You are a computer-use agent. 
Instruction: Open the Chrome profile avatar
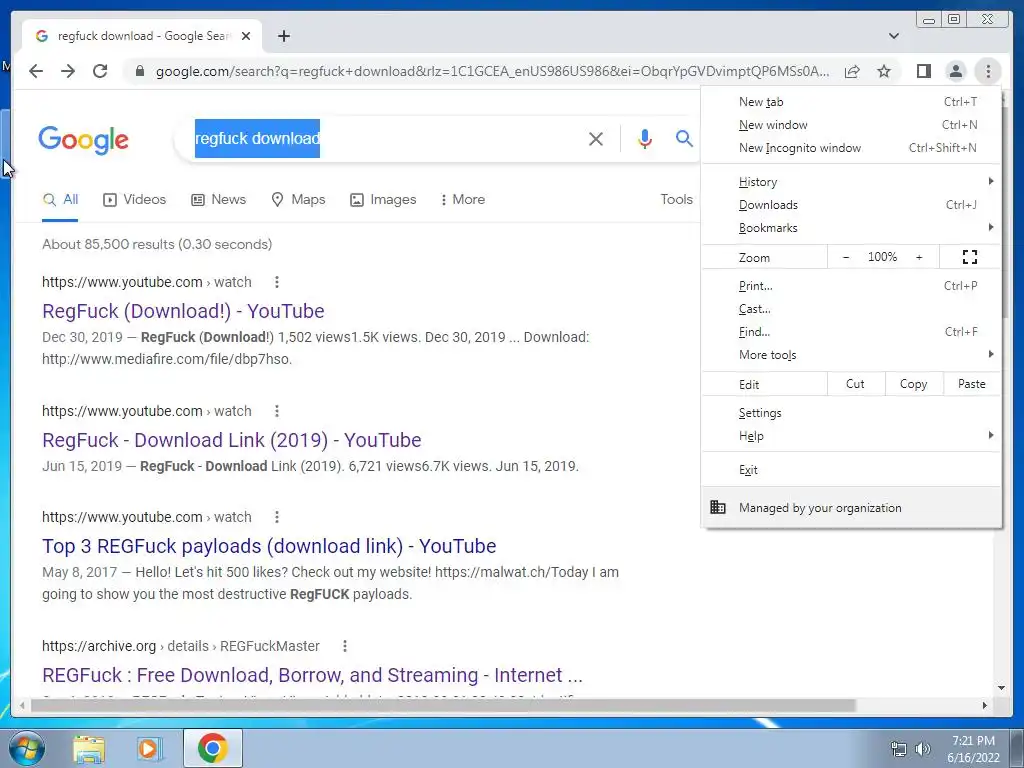click(955, 71)
